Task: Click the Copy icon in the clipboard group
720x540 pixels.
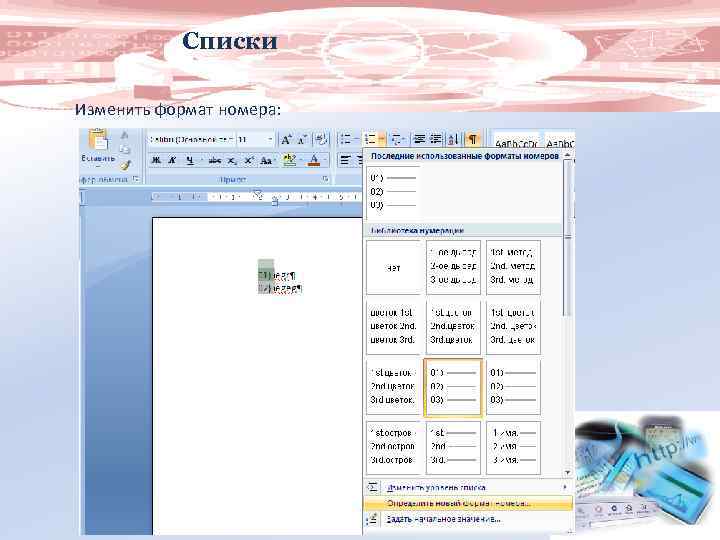Action: (124, 150)
